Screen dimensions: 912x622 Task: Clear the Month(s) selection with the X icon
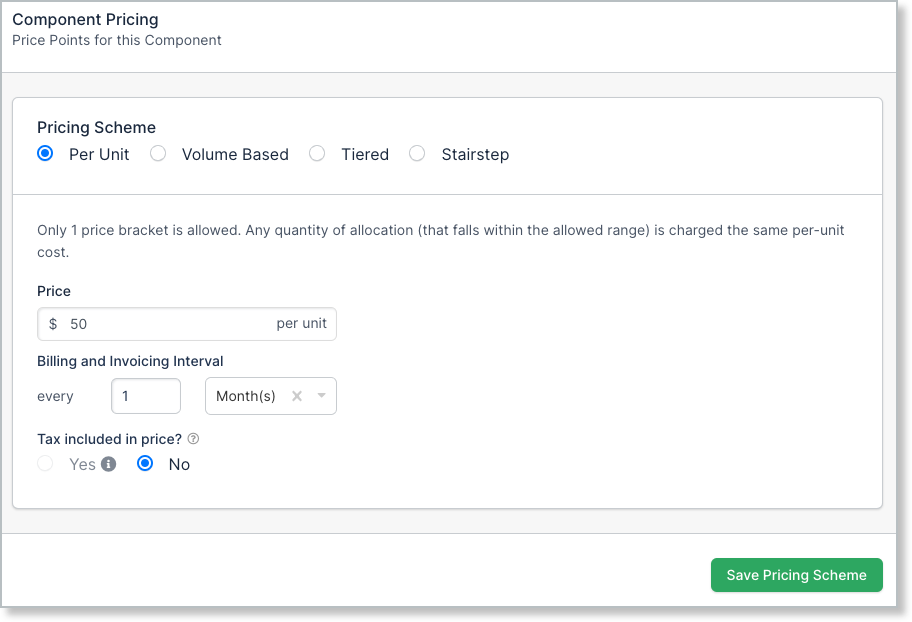click(x=297, y=396)
